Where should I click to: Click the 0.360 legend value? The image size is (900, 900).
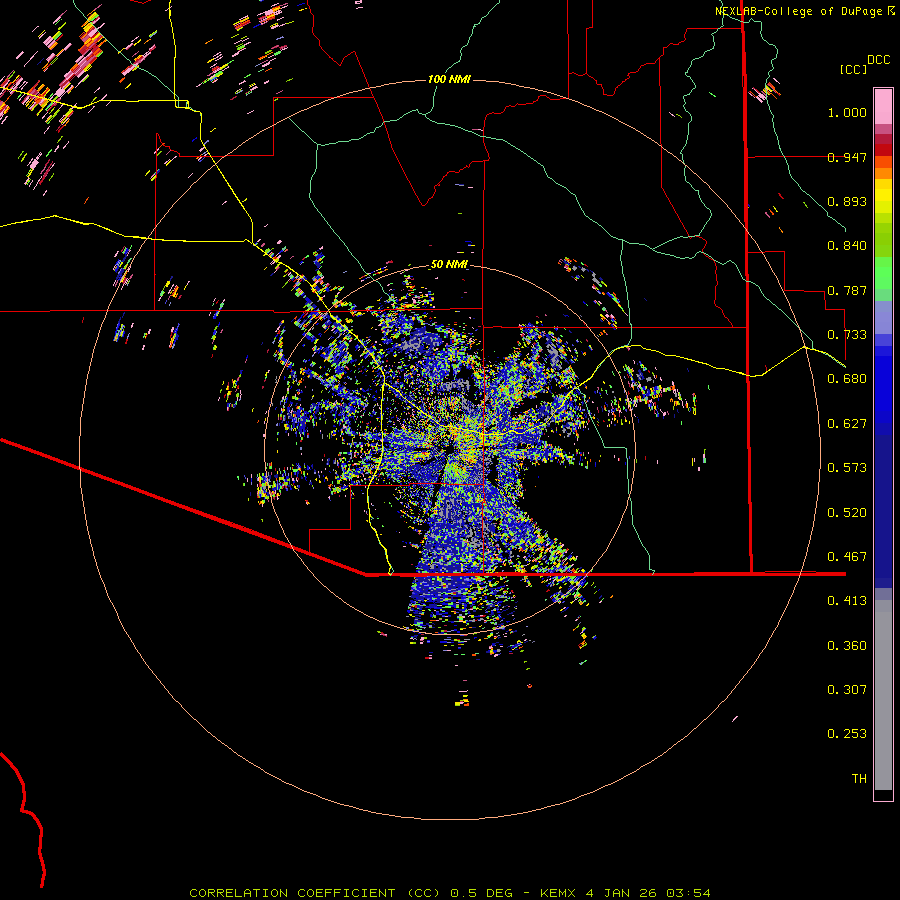pos(847,646)
